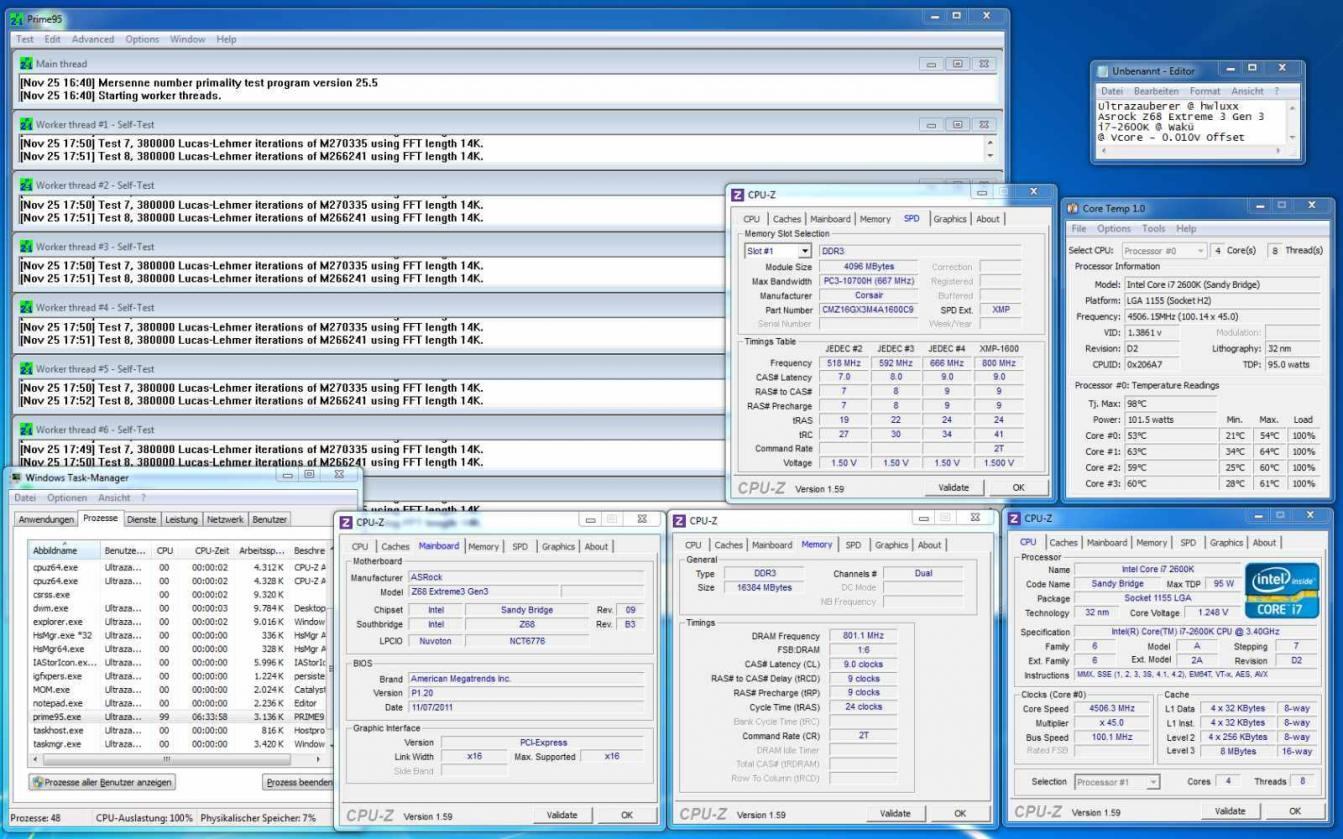
Task: Select explorer.exe process row
Action: click(178, 621)
